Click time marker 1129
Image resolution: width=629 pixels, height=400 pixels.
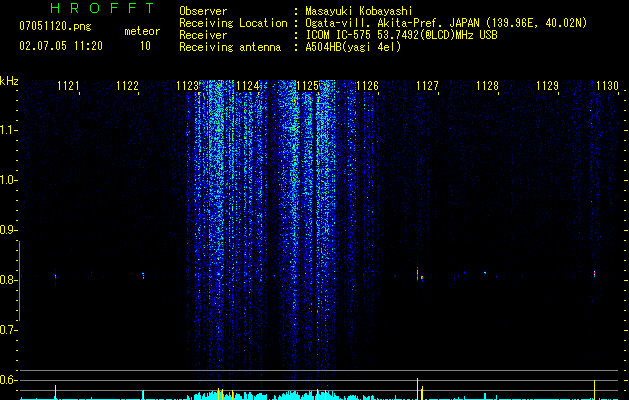click(x=547, y=86)
